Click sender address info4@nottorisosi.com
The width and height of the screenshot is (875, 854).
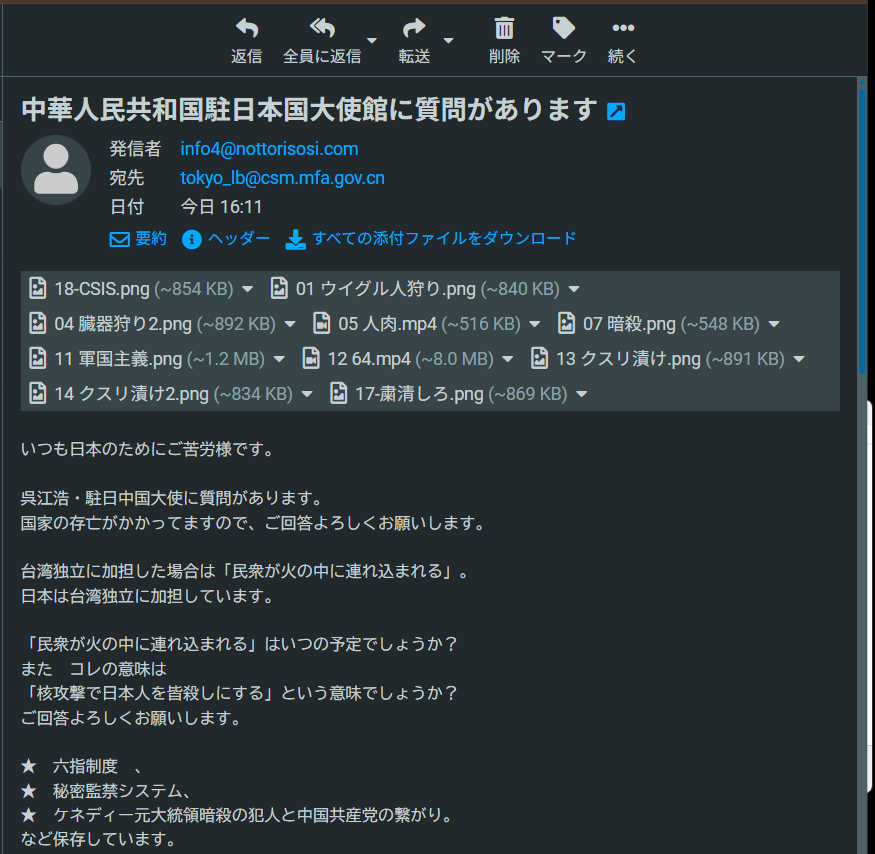point(269,149)
